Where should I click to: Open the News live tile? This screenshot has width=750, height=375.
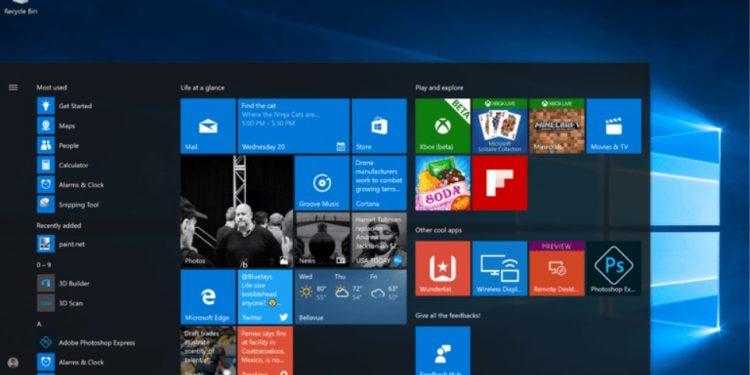pos(322,240)
